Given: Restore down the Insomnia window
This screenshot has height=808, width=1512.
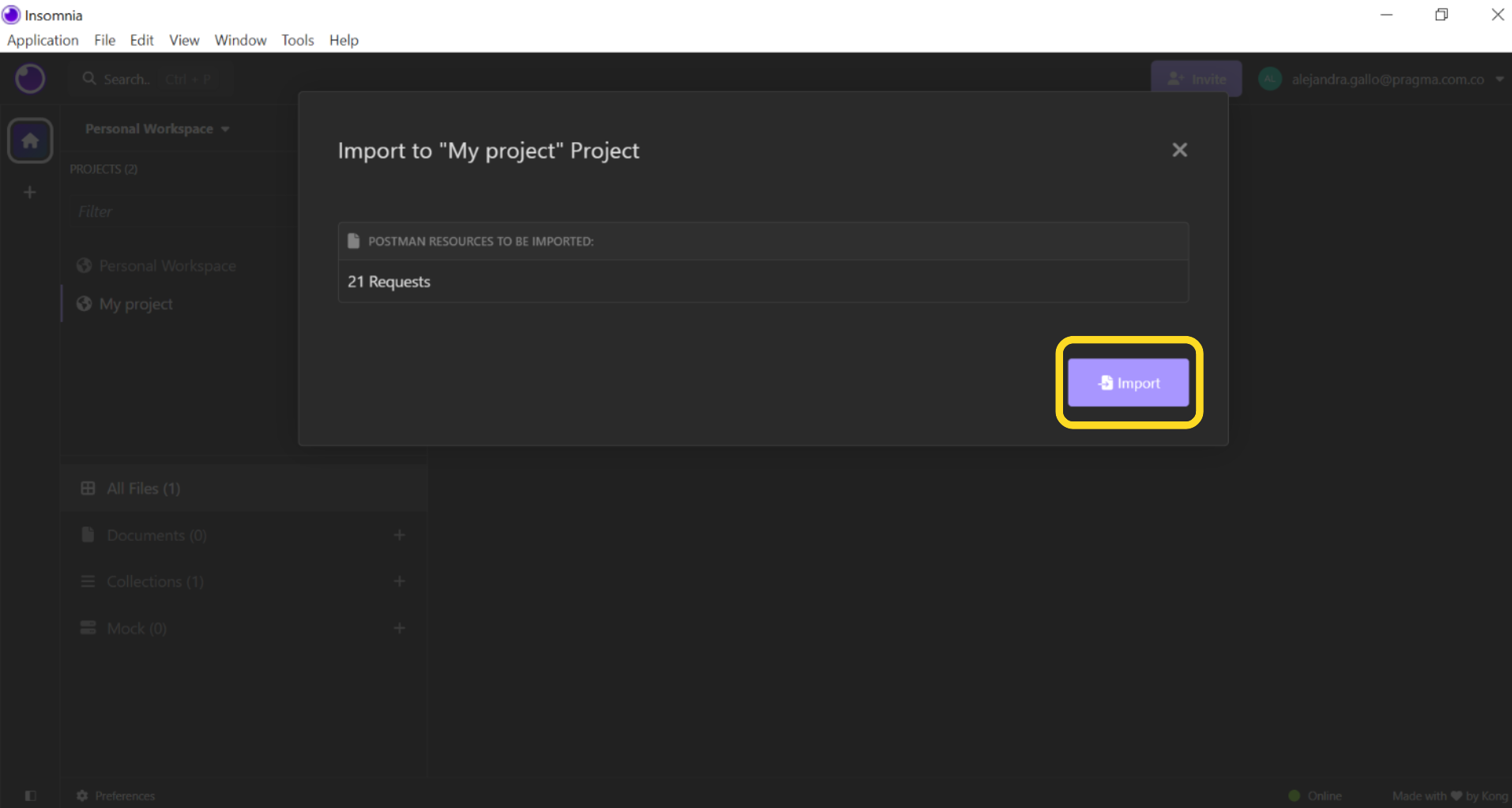Looking at the screenshot, I should tap(1442, 15).
